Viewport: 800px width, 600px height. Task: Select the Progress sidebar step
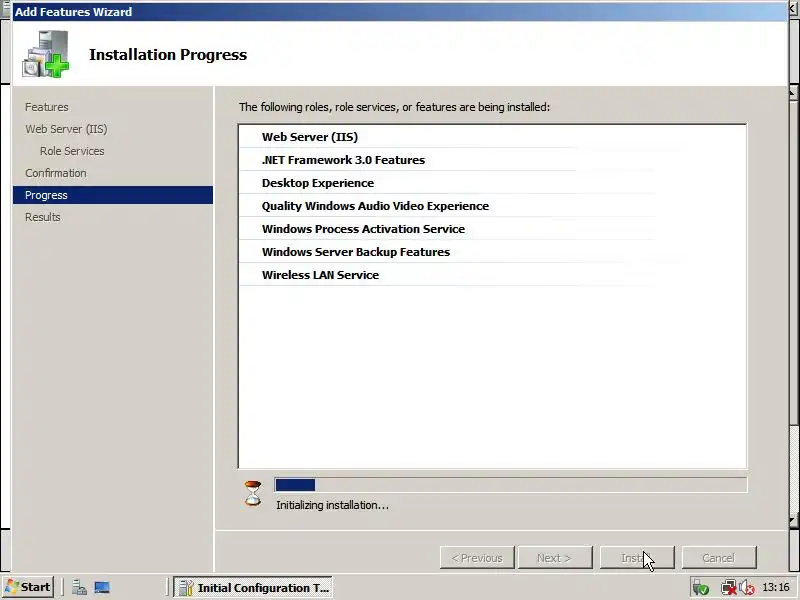[x=113, y=195]
